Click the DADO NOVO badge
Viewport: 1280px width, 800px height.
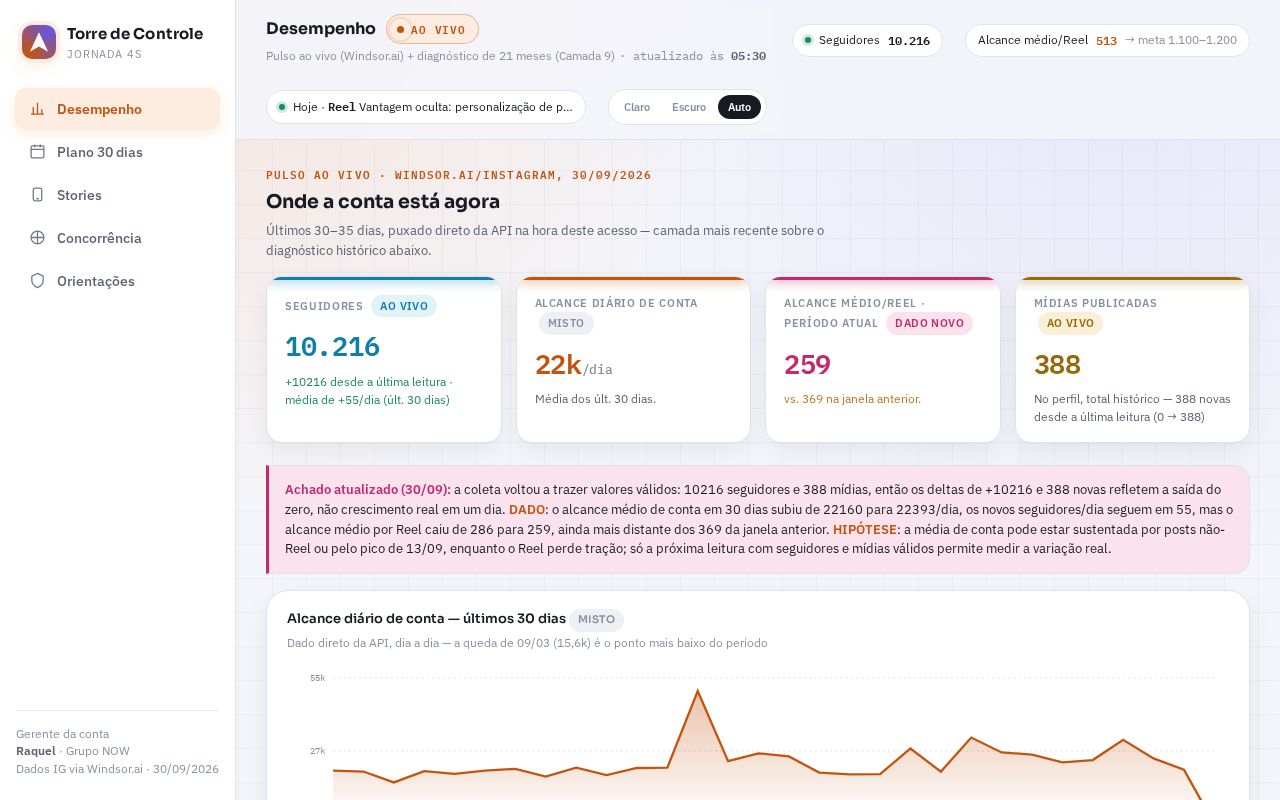(x=929, y=323)
